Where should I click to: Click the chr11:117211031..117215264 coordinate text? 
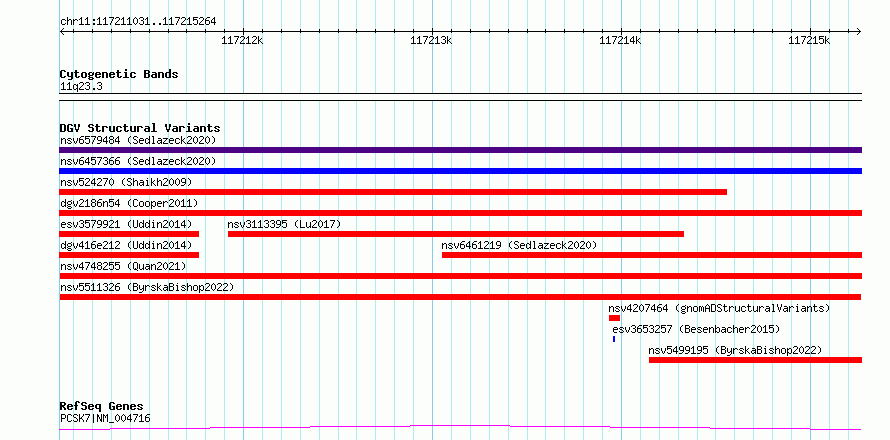click(x=138, y=22)
